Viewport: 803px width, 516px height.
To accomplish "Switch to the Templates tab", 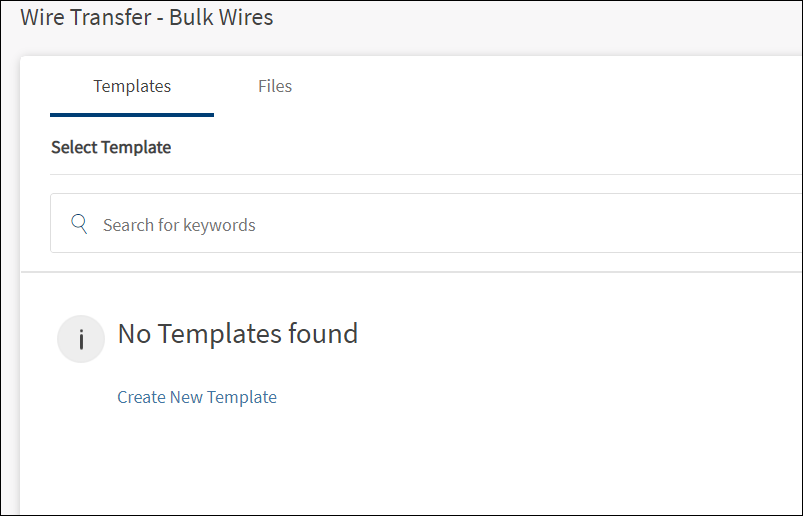I will [x=132, y=86].
